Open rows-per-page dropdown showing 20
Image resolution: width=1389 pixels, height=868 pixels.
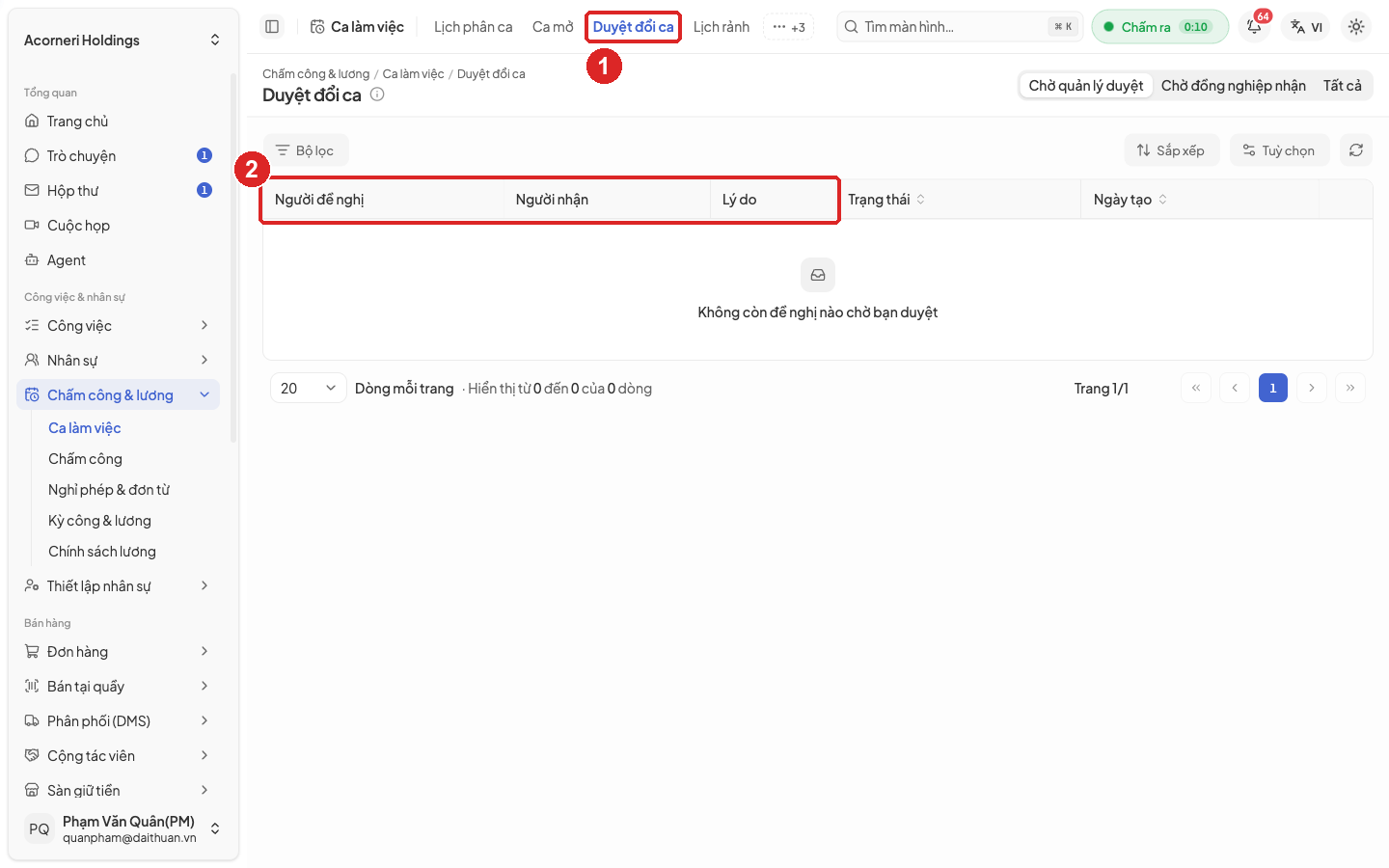click(x=309, y=388)
